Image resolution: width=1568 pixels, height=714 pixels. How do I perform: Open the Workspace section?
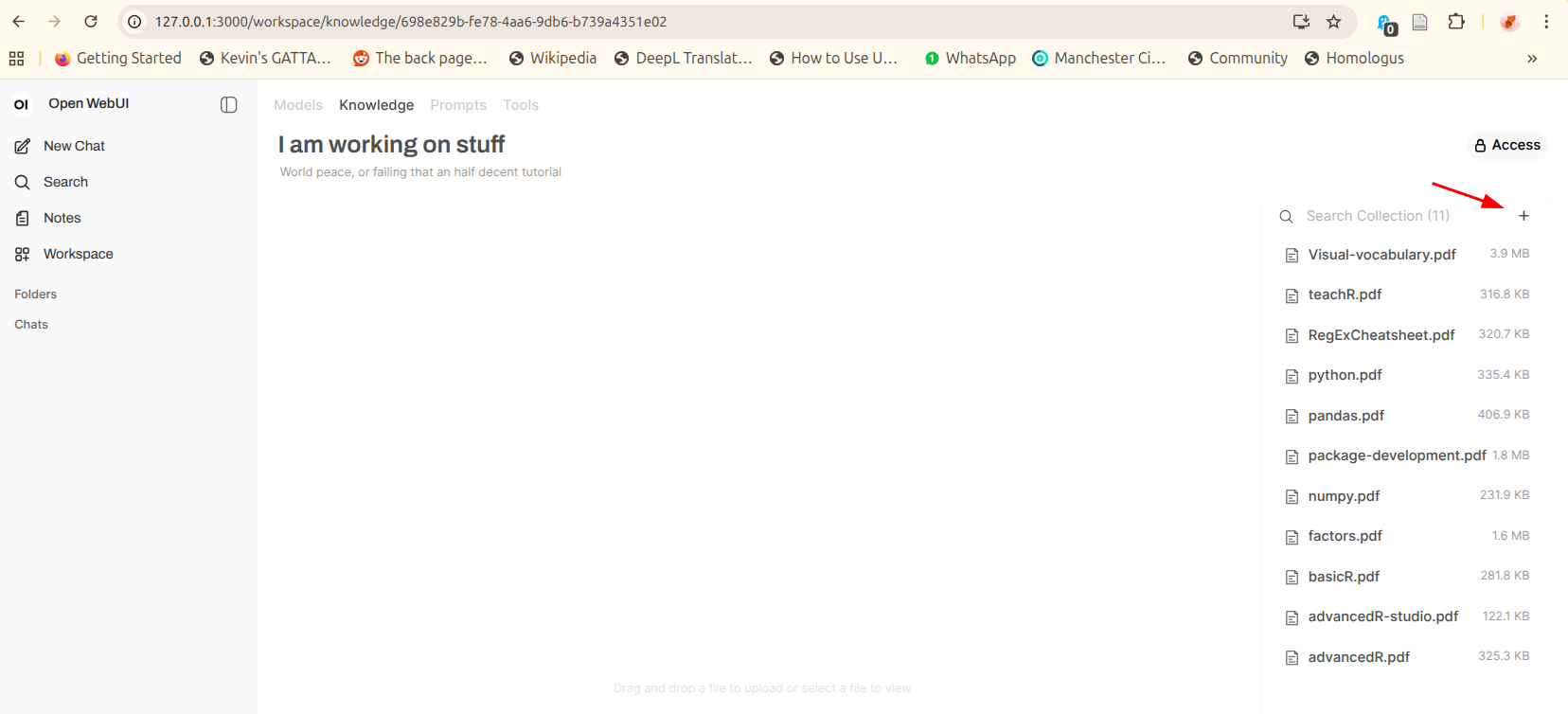(78, 254)
